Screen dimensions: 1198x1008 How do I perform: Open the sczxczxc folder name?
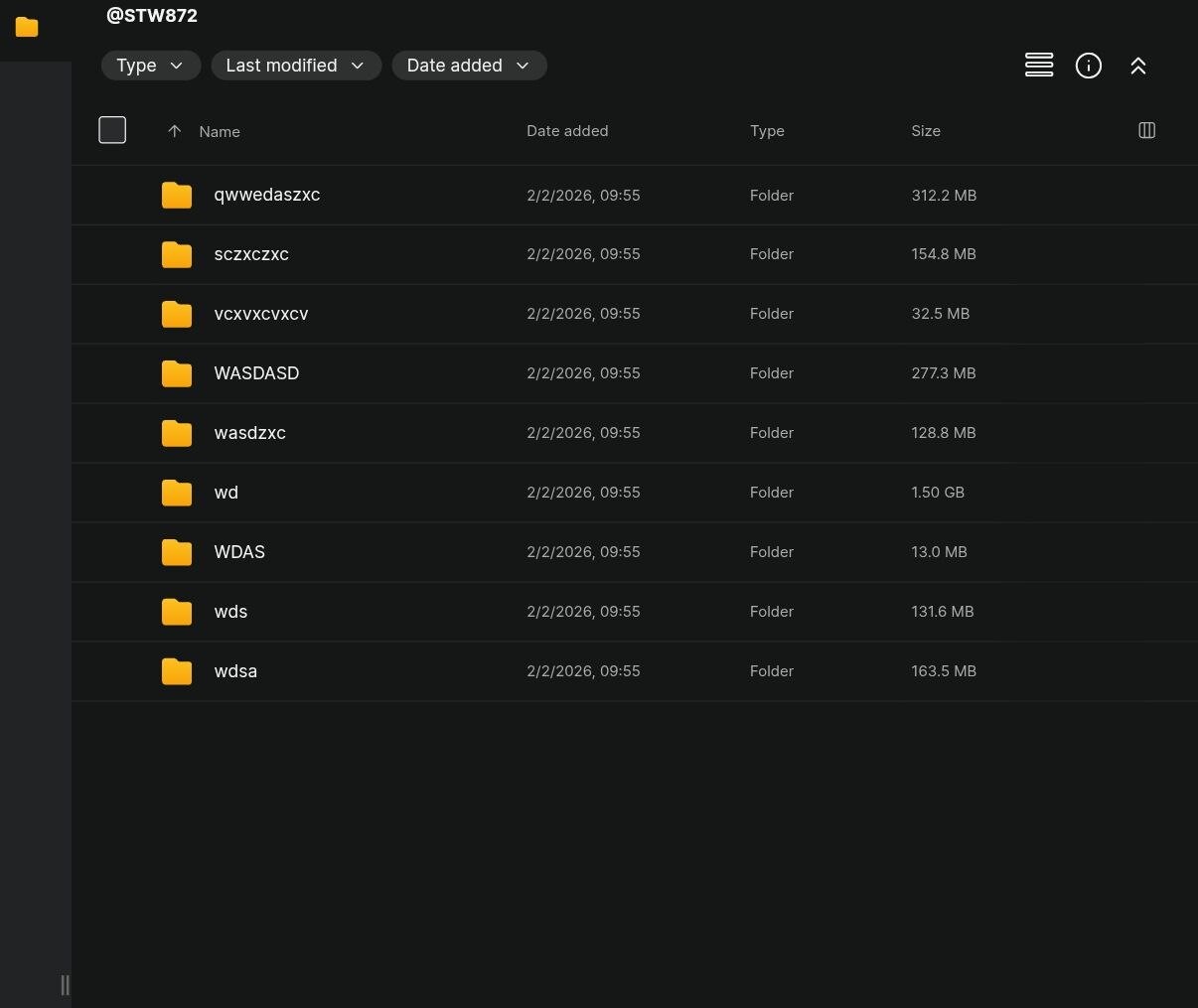(251, 254)
